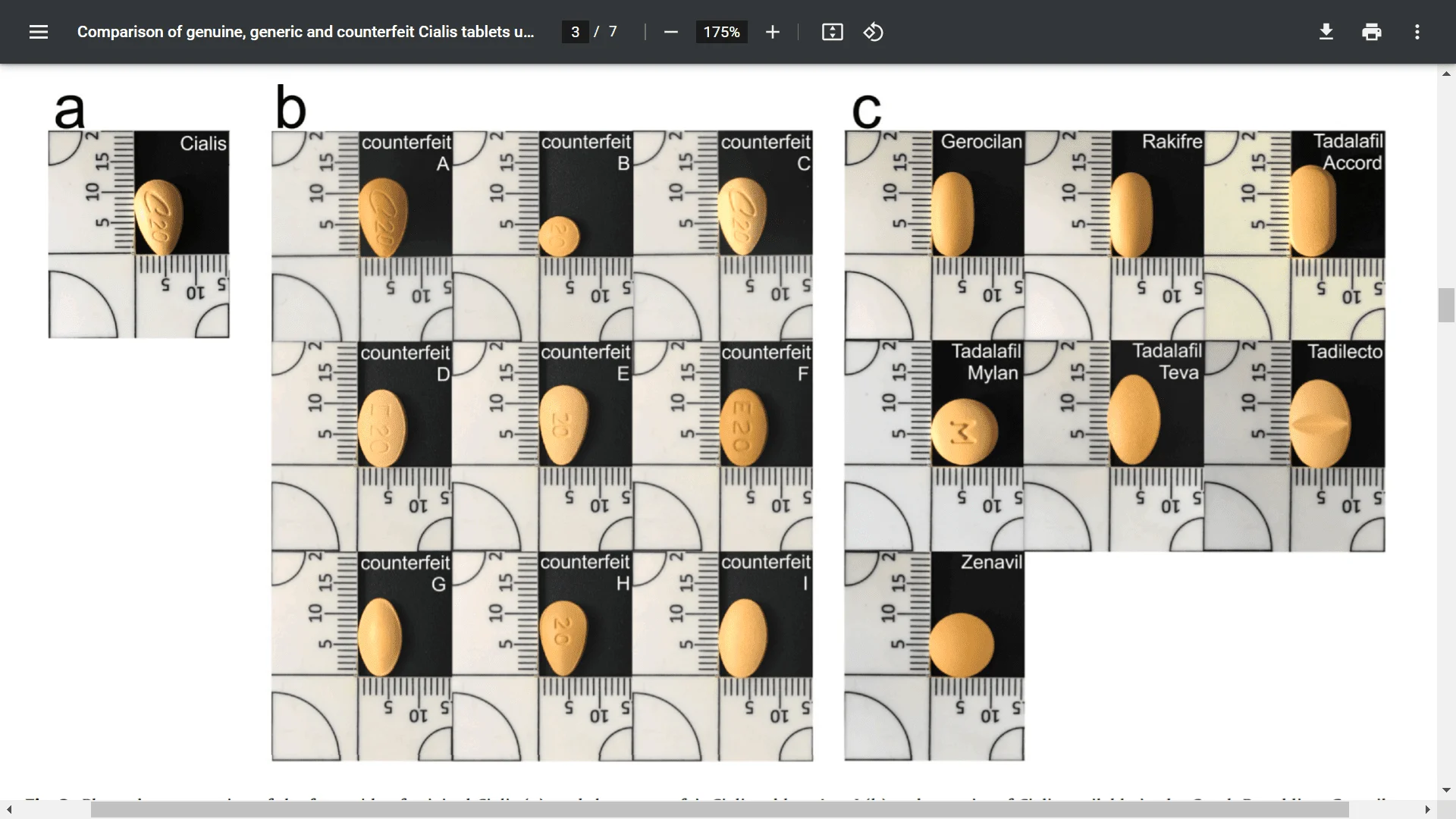Zoom out with the minus button

click(670, 32)
